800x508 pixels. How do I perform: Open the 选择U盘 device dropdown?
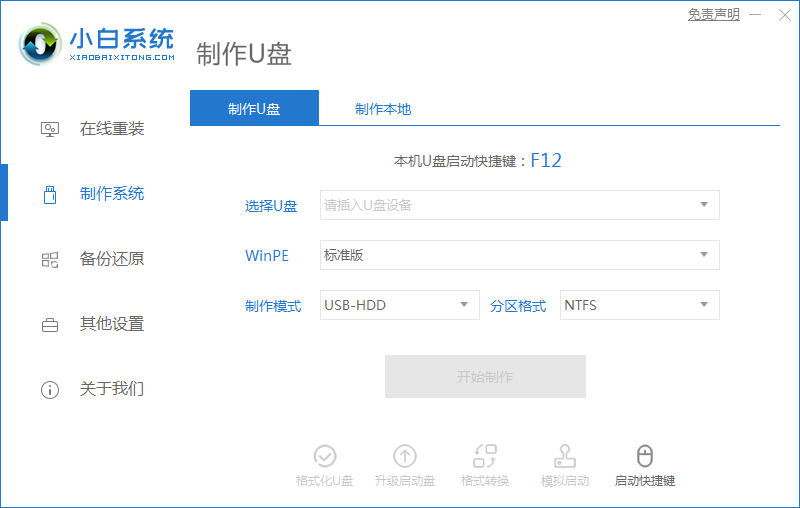[519, 205]
